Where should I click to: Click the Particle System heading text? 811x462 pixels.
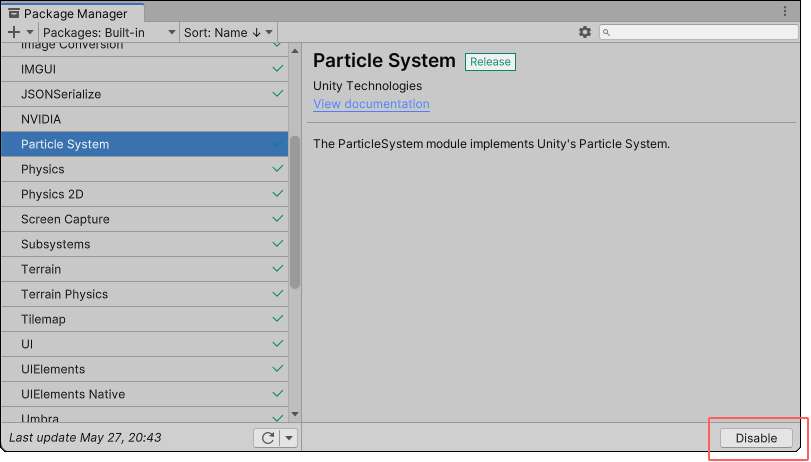point(384,61)
